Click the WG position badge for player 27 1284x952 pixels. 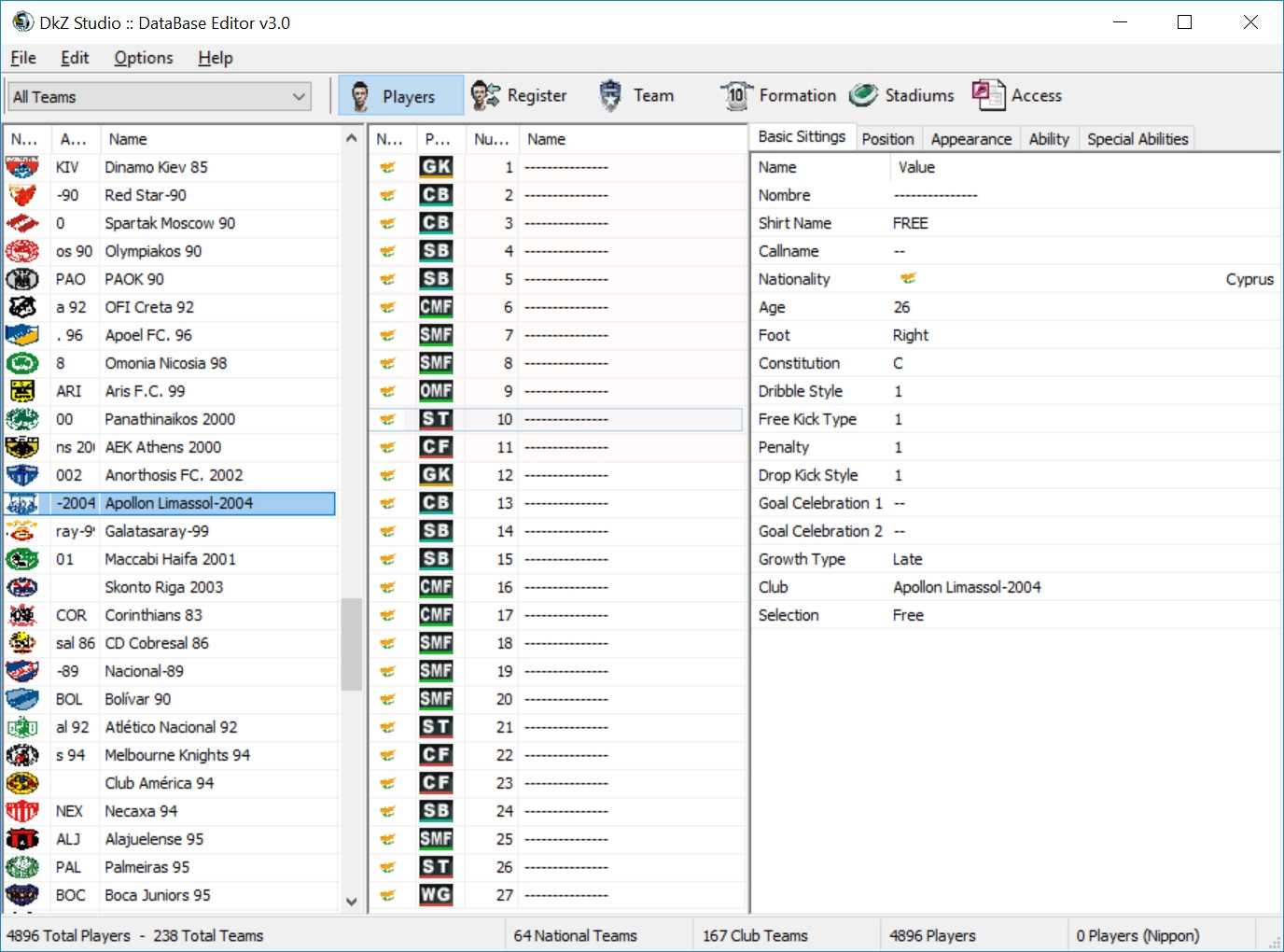(x=436, y=895)
